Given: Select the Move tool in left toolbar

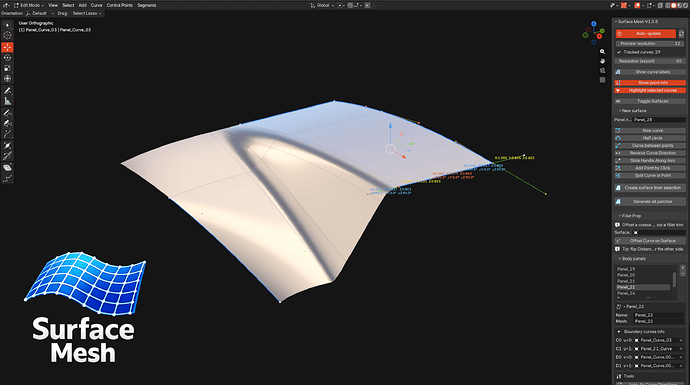Looking at the screenshot, I should (x=7, y=47).
